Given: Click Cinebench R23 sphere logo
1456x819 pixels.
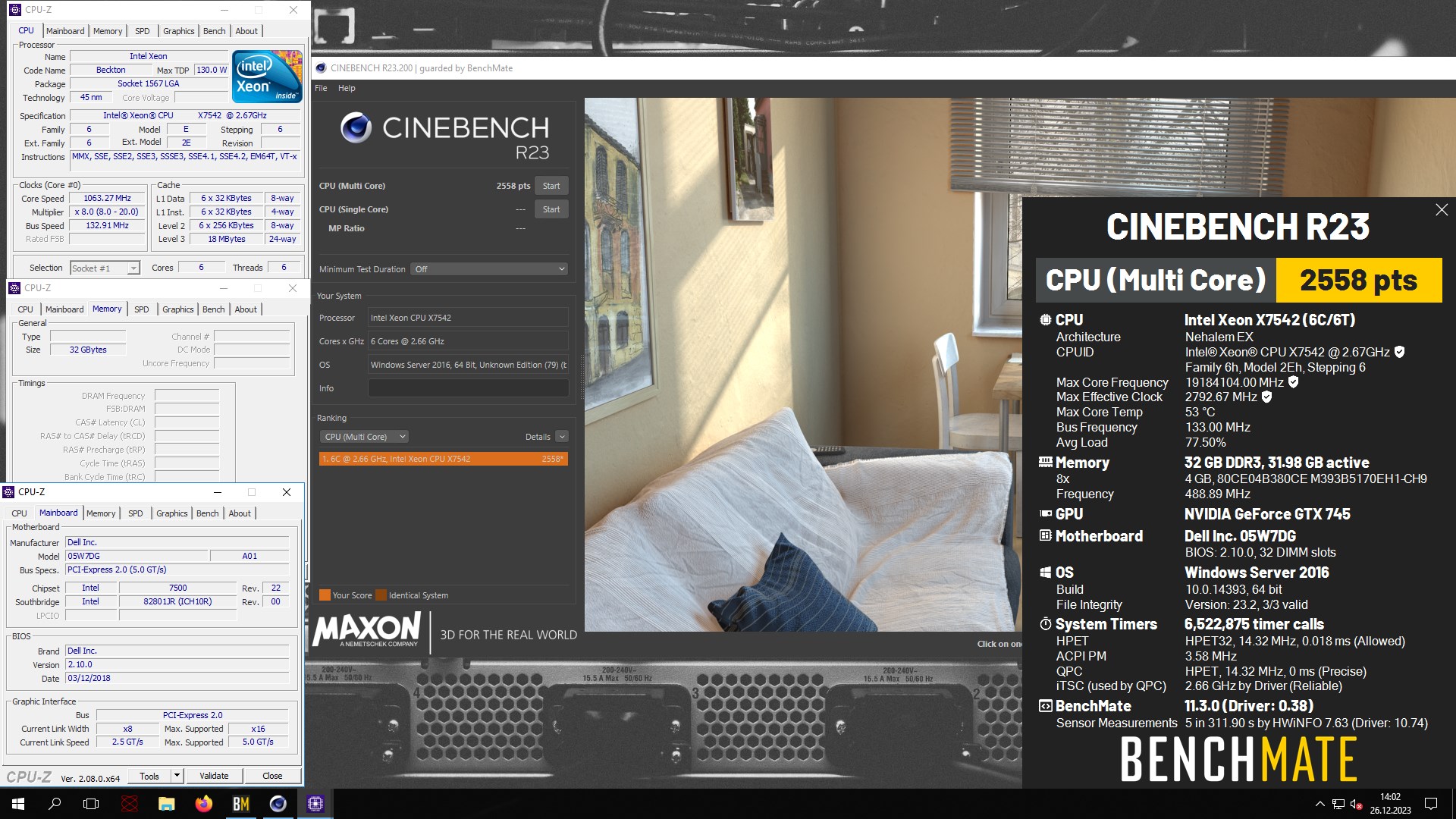Looking at the screenshot, I should coord(356,127).
